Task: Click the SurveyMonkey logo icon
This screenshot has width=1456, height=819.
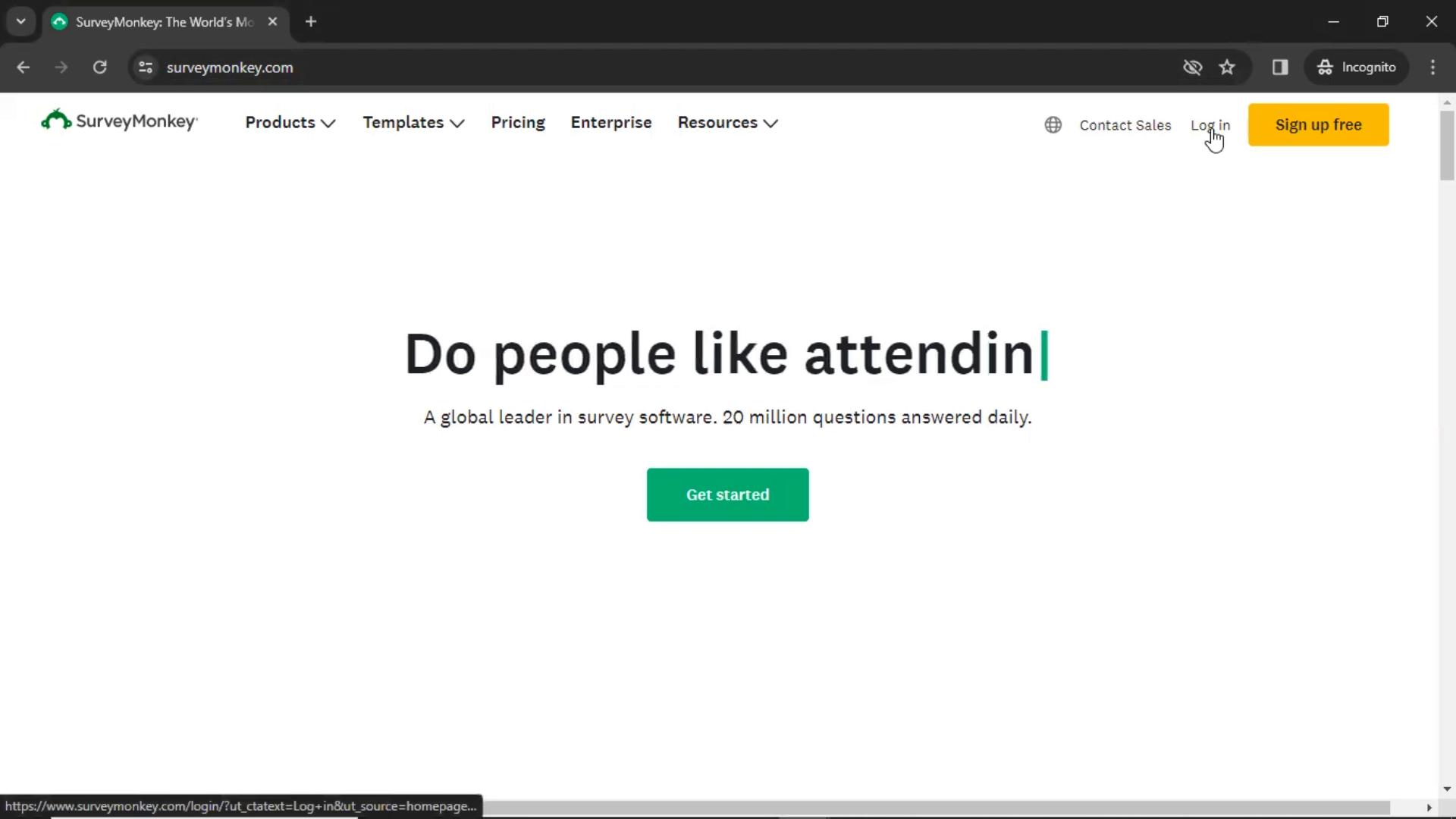Action: 55,120
